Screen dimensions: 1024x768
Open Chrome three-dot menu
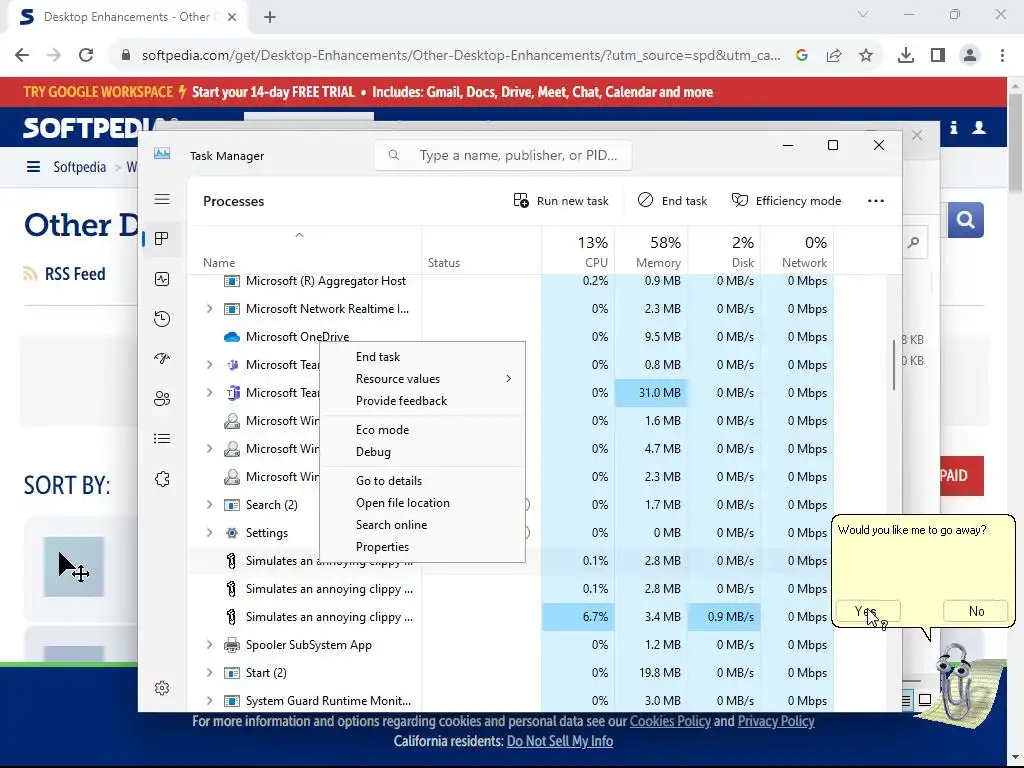pos(1002,56)
